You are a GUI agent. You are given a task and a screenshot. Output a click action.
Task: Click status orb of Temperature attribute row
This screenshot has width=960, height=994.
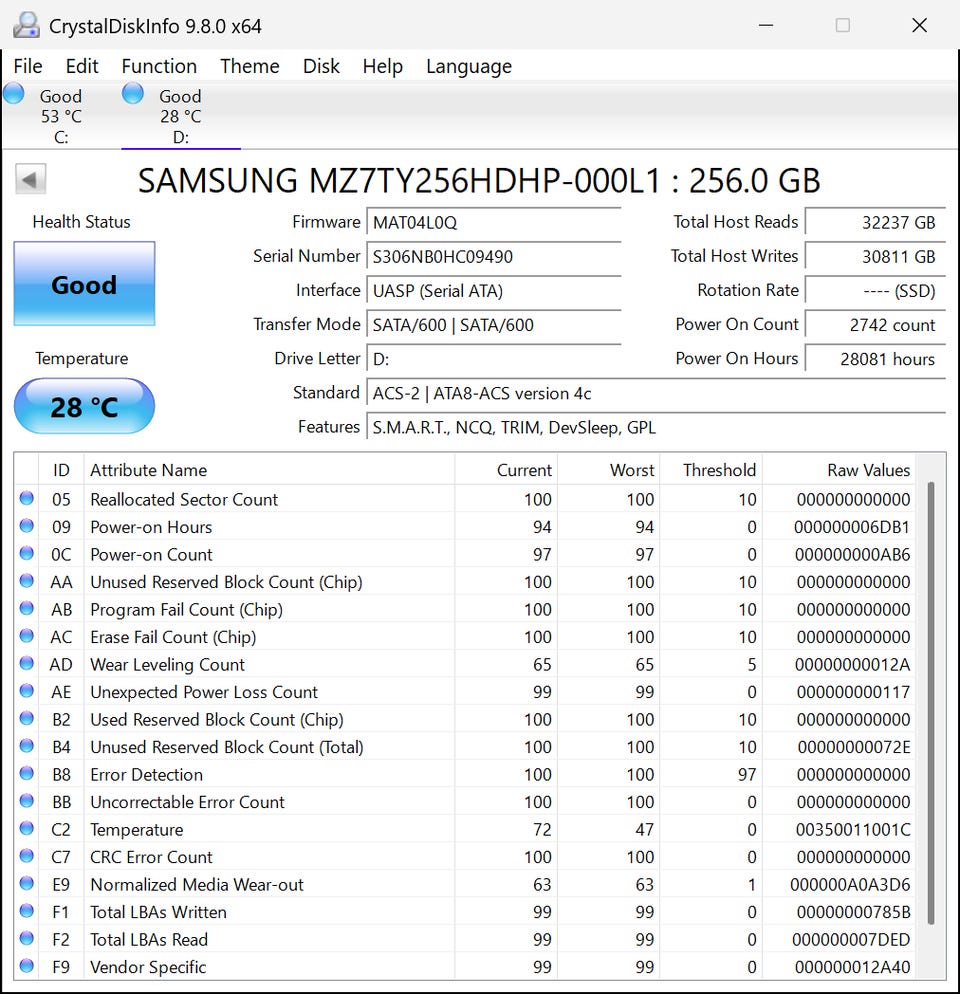[x=27, y=828]
